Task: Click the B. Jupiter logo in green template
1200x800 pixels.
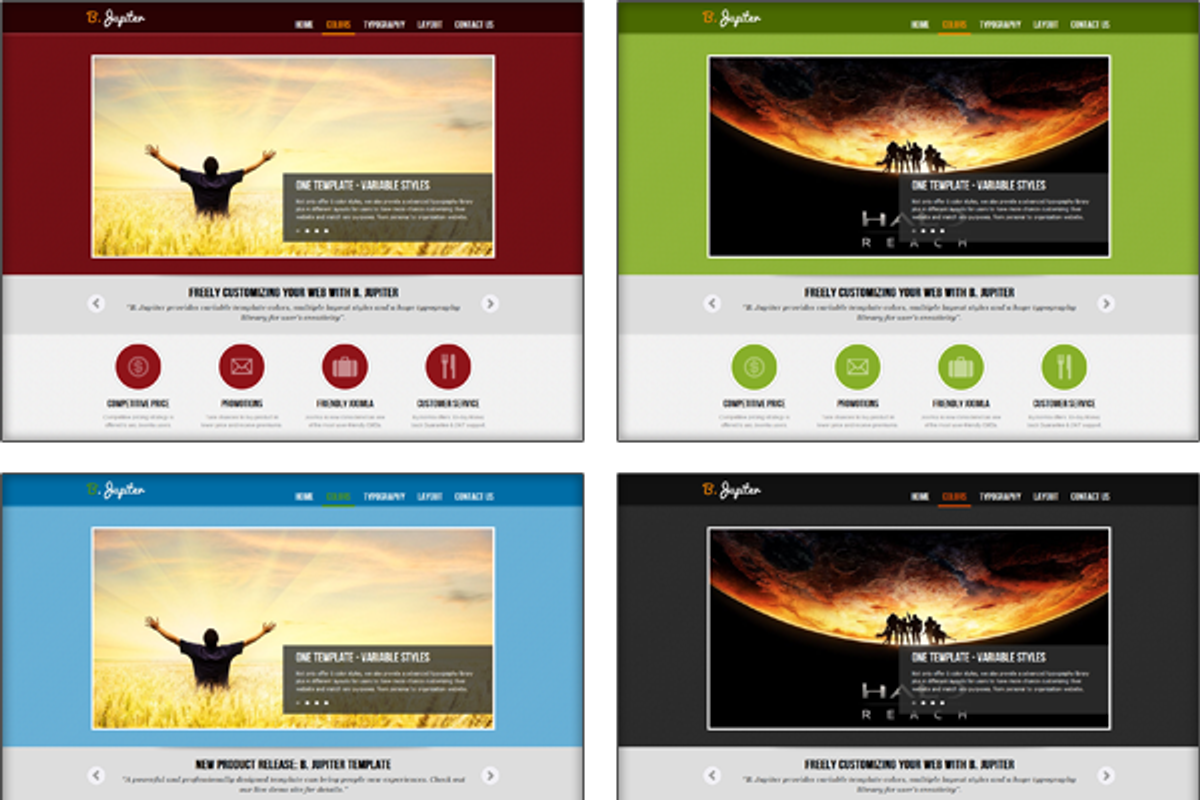Action: [732, 18]
